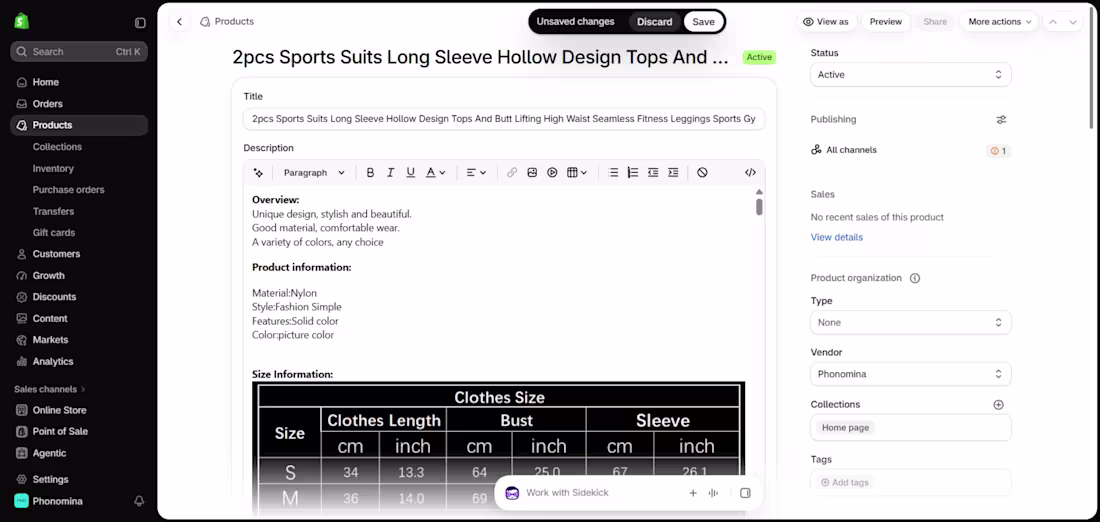
Task: Click the clear formatting icon
Action: [x=702, y=173]
